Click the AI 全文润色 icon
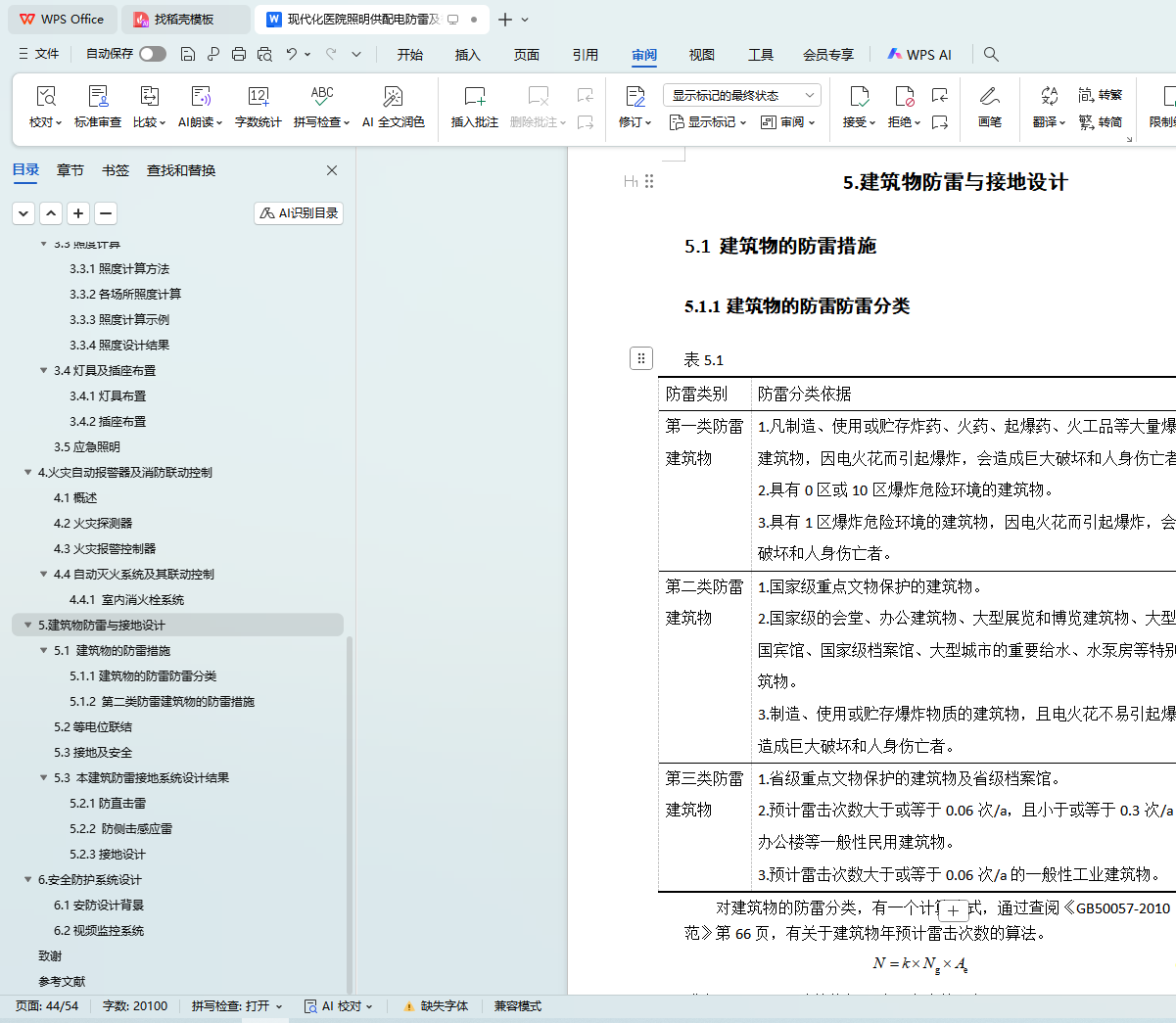Image resolution: width=1176 pixels, height=1023 pixels. [393, 97]
